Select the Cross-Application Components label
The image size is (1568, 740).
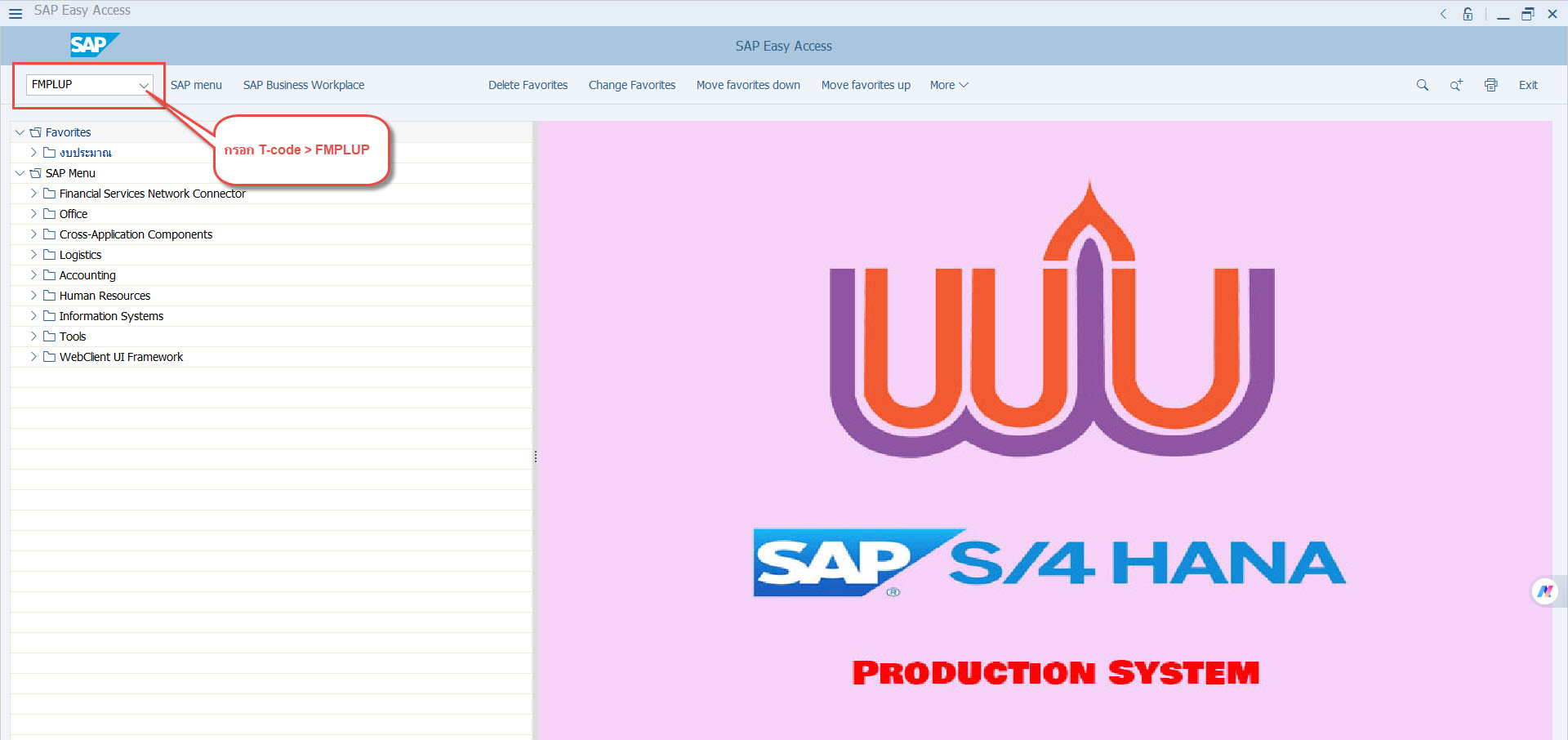pos(136,234)
